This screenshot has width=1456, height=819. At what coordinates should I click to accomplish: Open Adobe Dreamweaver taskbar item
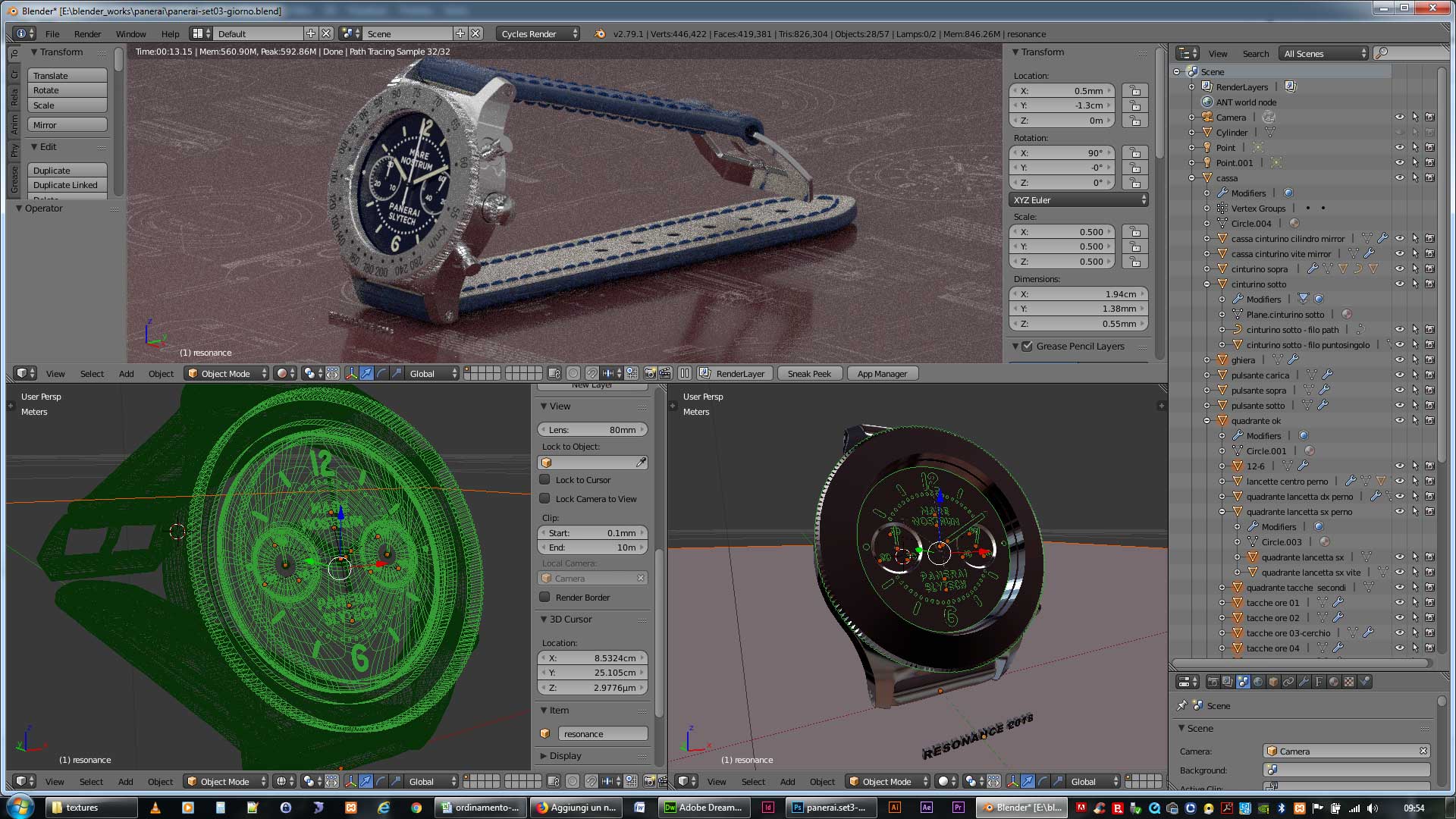pyautogui.click(x=704, y=808)
